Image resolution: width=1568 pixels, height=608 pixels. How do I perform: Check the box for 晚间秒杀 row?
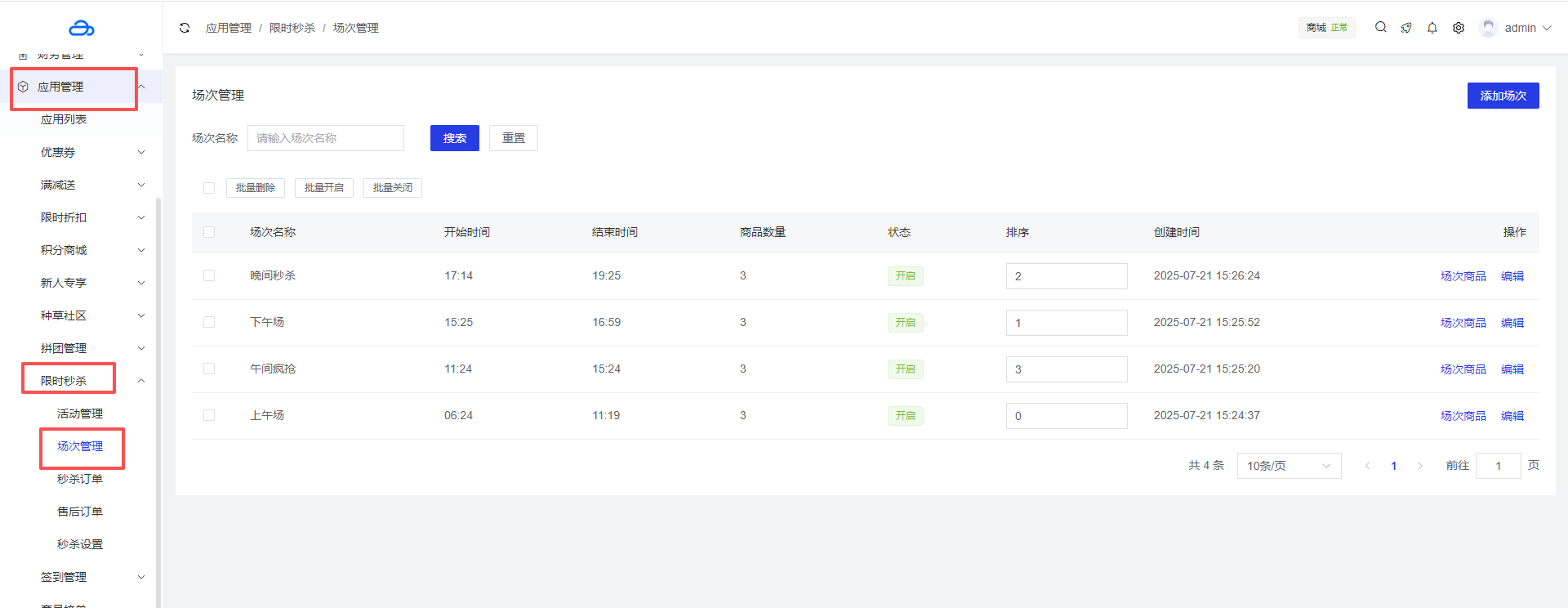tap(209, 276)
